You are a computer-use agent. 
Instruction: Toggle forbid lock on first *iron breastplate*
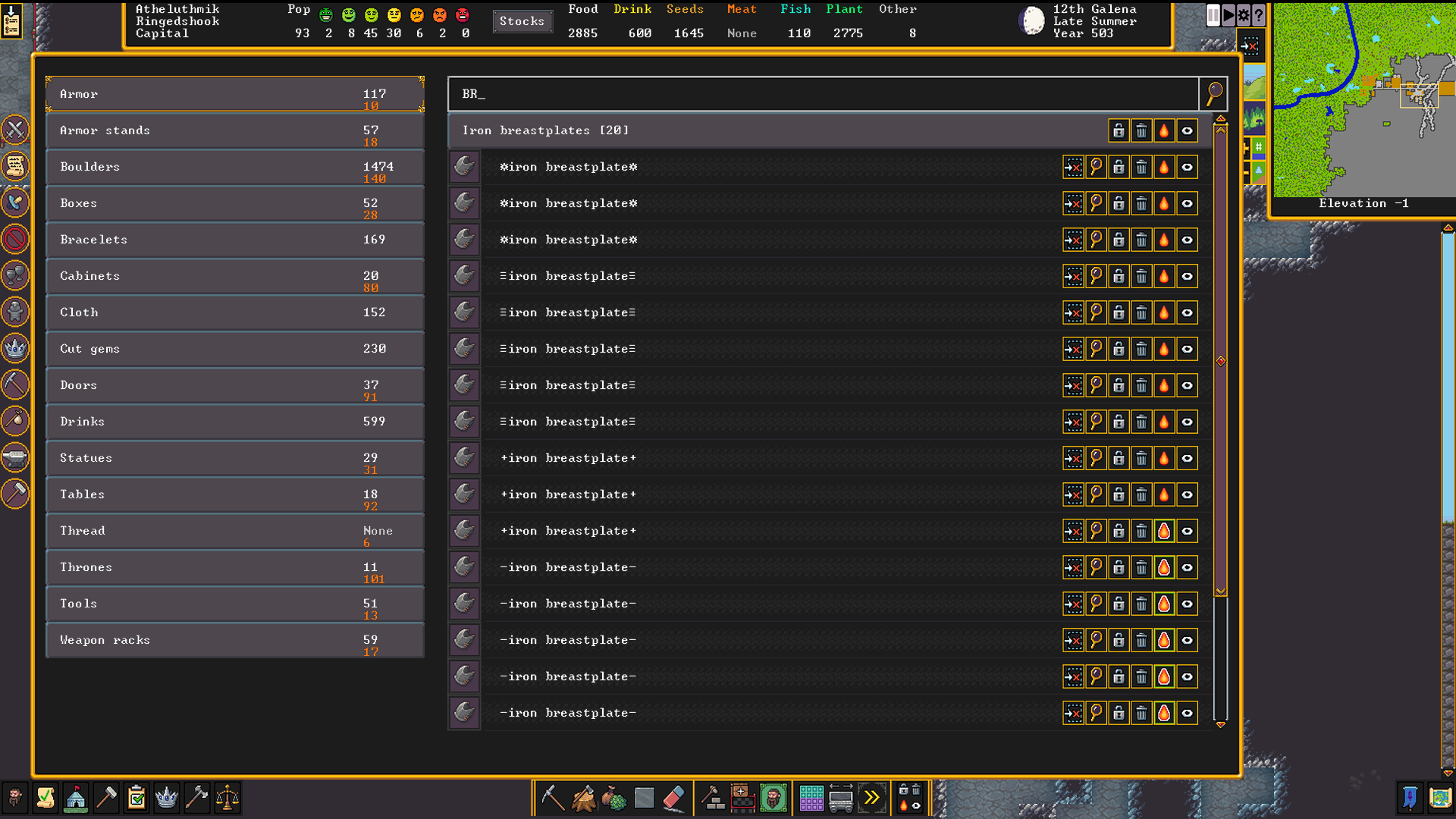(x=1119, y=167)
